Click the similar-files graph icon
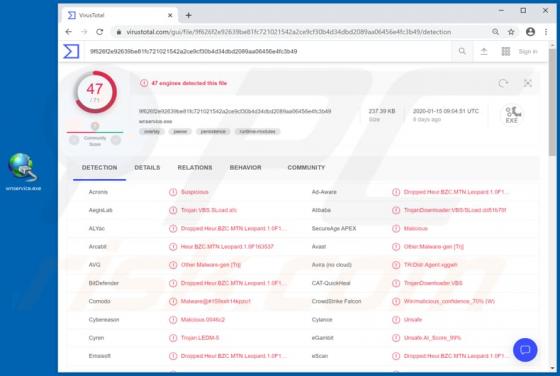Screen dimensions: 560x376 (528, 83)
